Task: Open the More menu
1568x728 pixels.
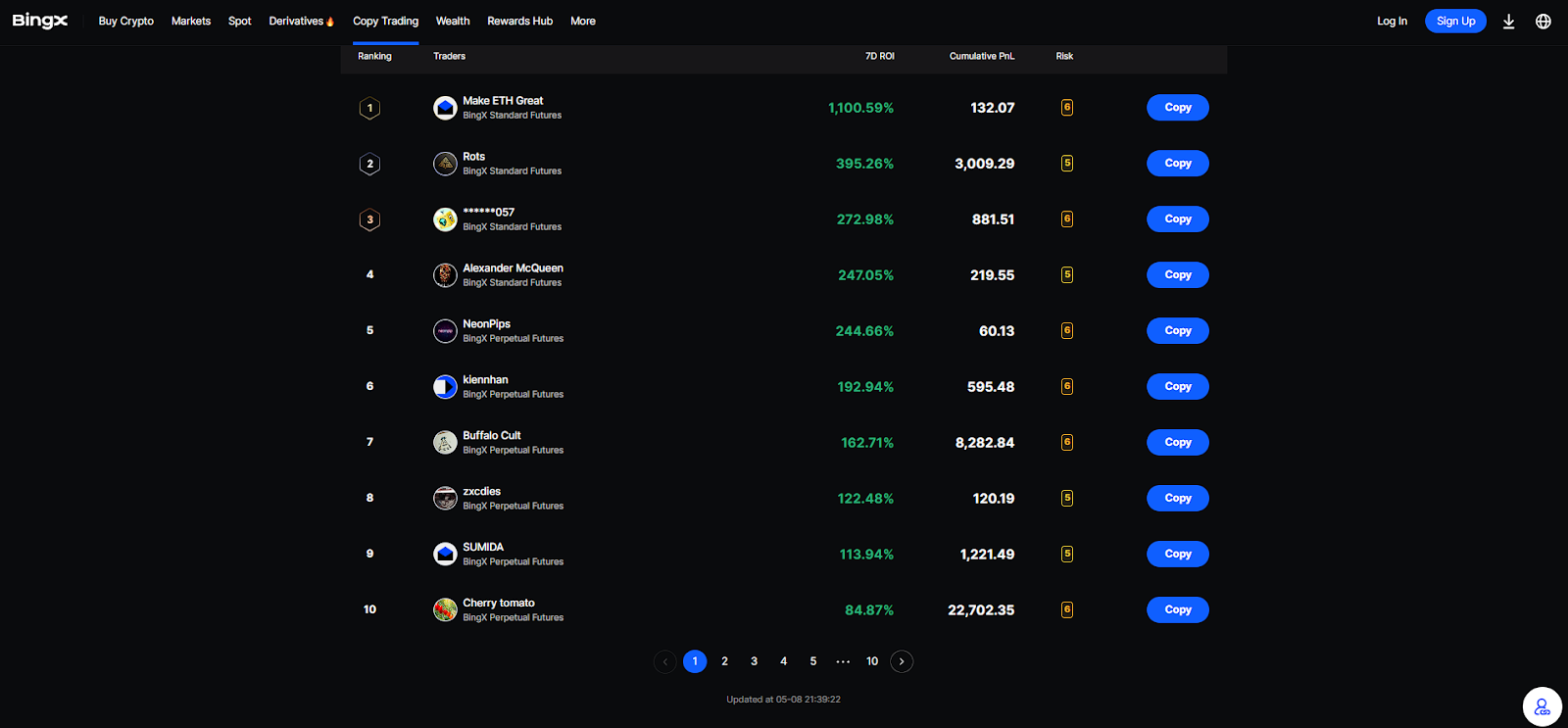Action: pyautogui.click(x=583, y=21)
